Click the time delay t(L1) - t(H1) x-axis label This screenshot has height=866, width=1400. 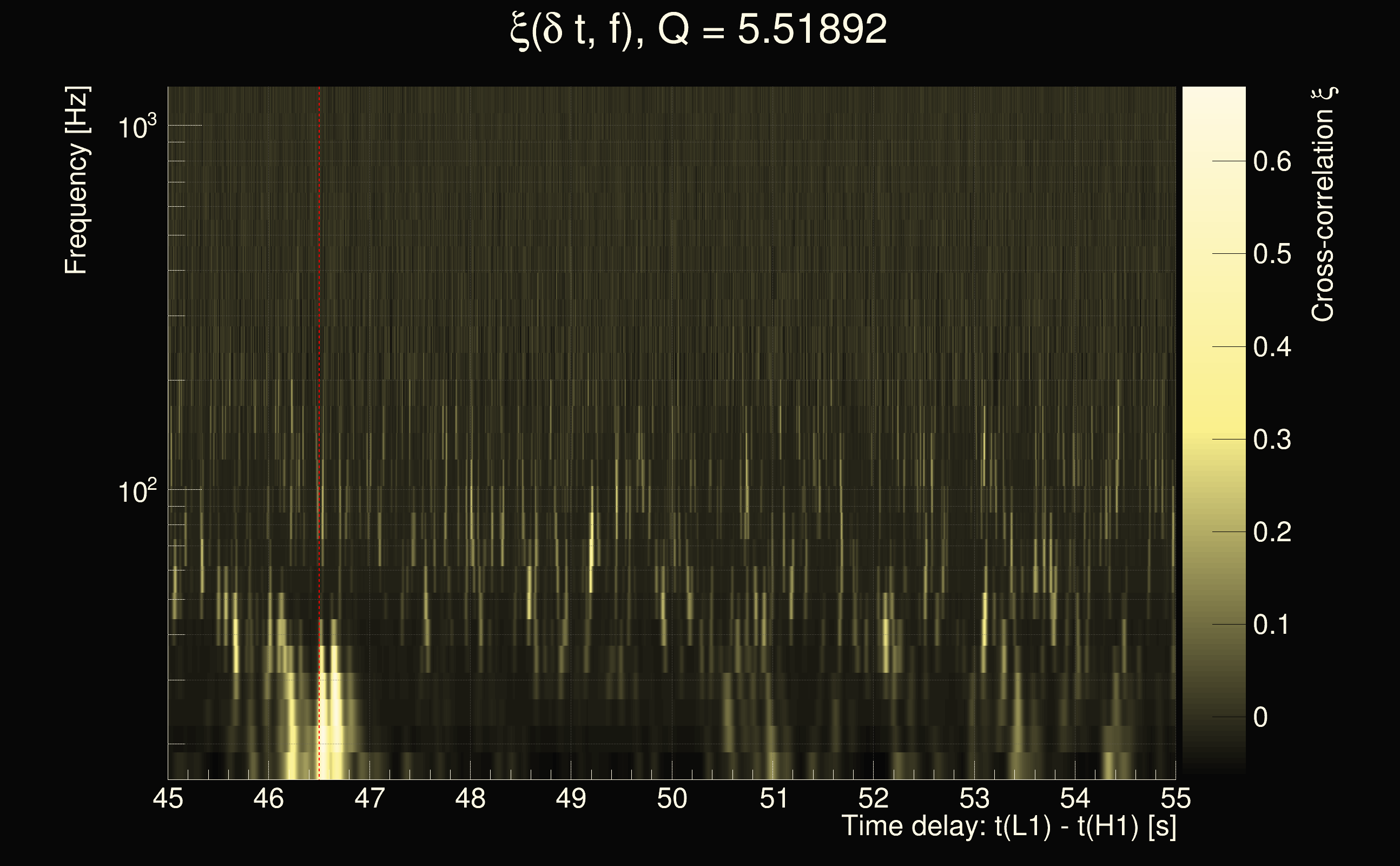[1008, 826]
